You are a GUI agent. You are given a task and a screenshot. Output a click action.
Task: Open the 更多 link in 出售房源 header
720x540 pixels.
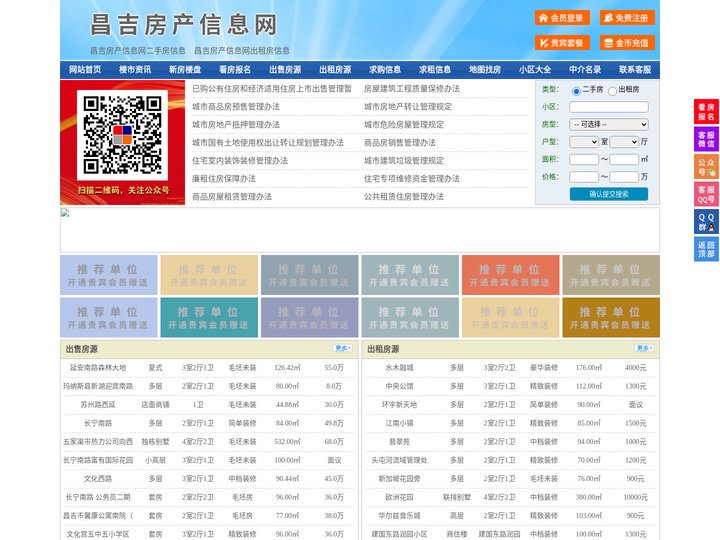click(342, 349)
